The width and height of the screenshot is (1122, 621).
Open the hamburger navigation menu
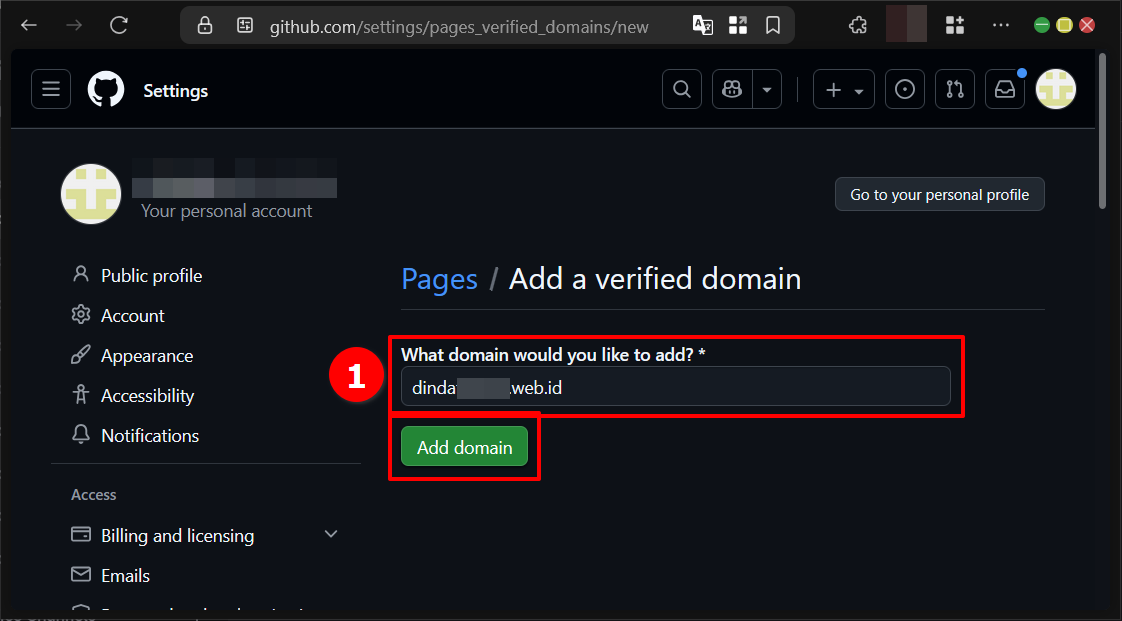(51, 89)
